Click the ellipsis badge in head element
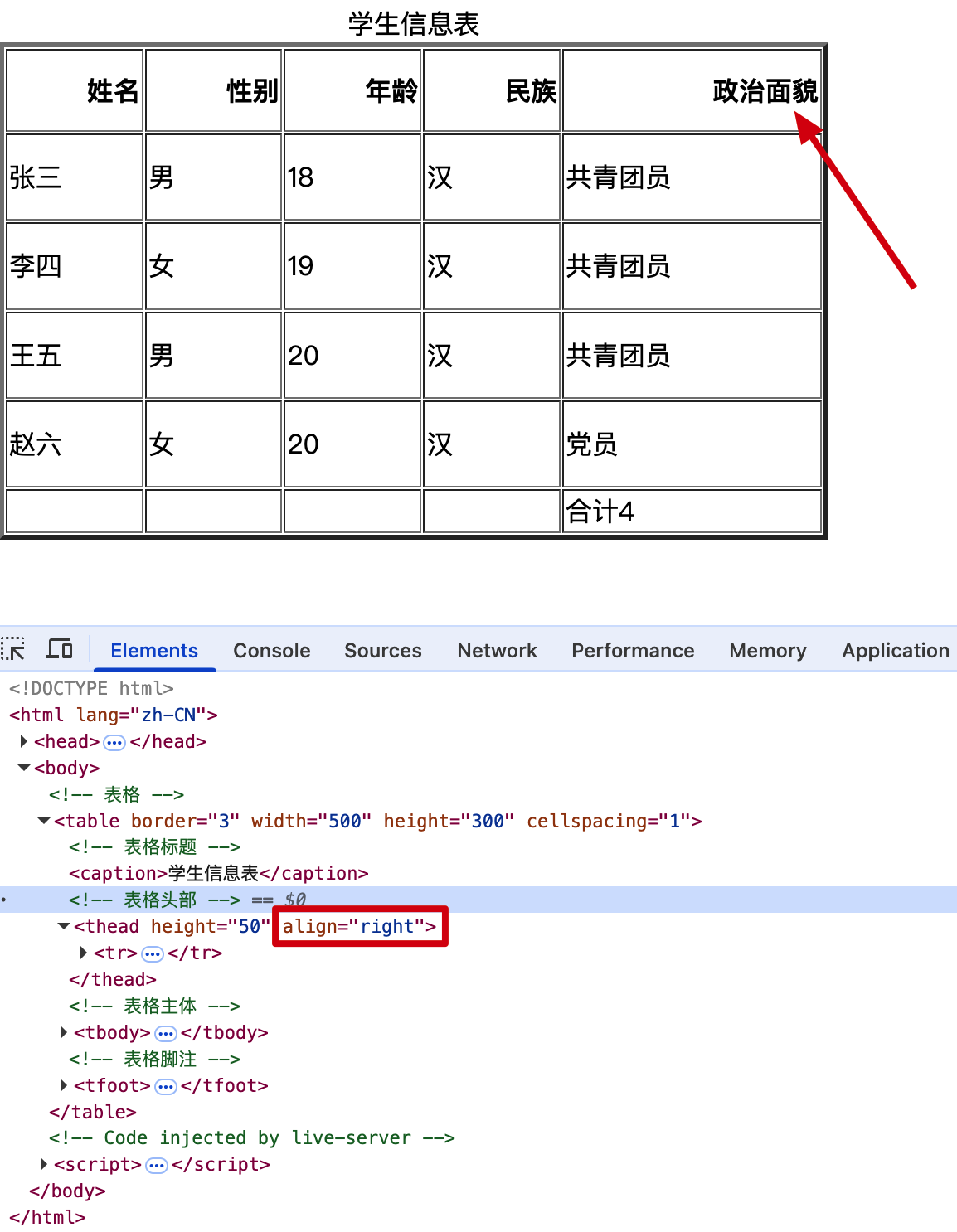 click(114, 742)
